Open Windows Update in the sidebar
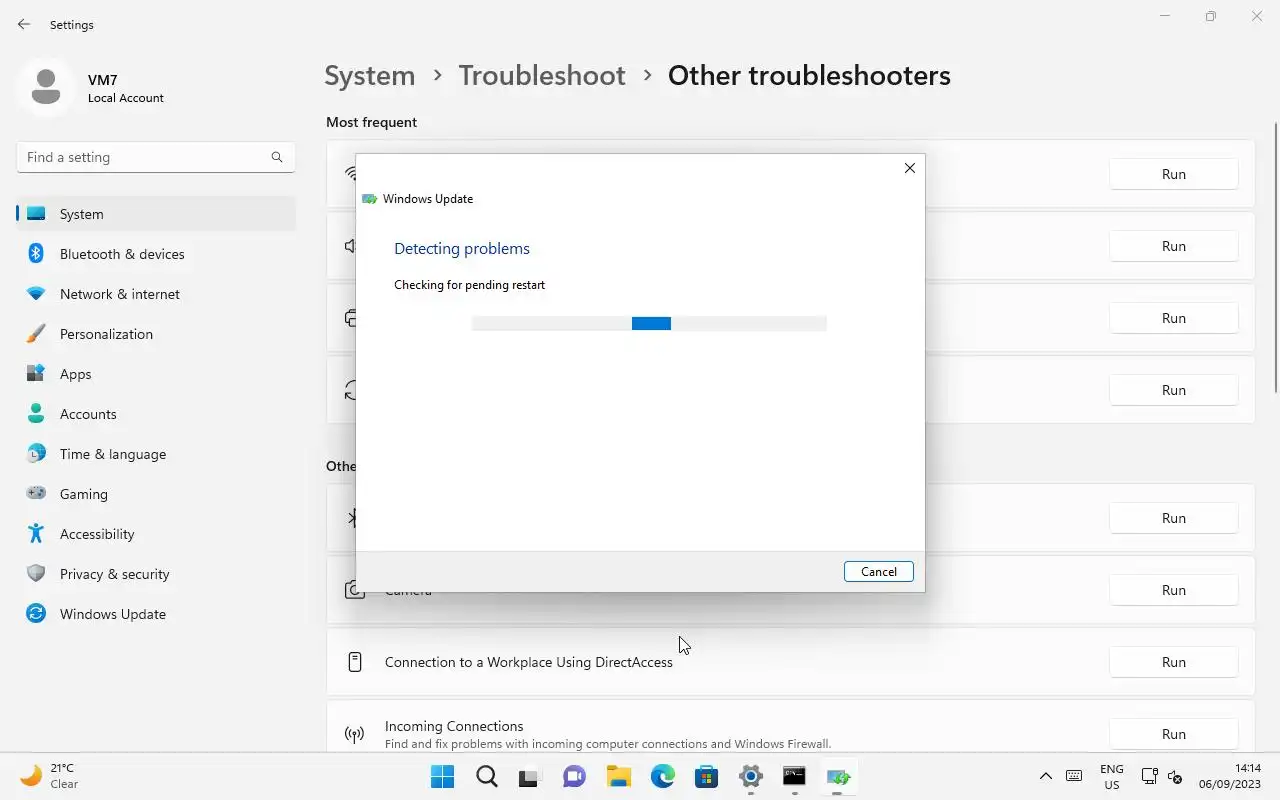The width and height of the screenshot is (1280, 800). coord(156,614)
